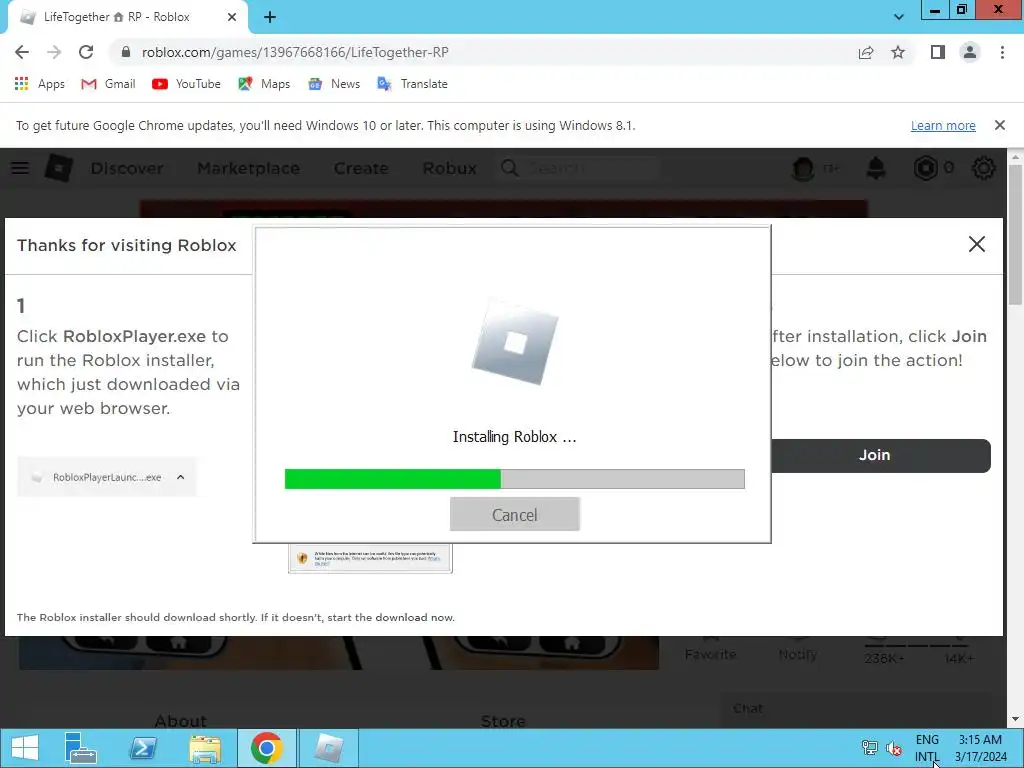Open the Translate bookmark
This screenshot has width=1024, height=768.
pos(412,84)
